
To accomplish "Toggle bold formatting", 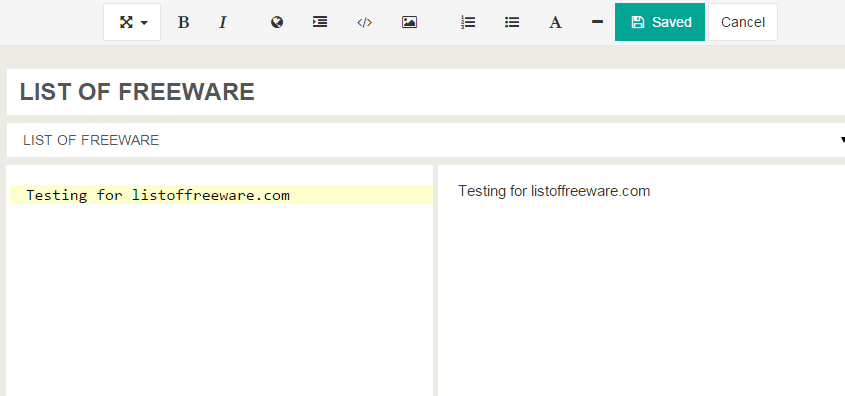I will tap(183, 22).
